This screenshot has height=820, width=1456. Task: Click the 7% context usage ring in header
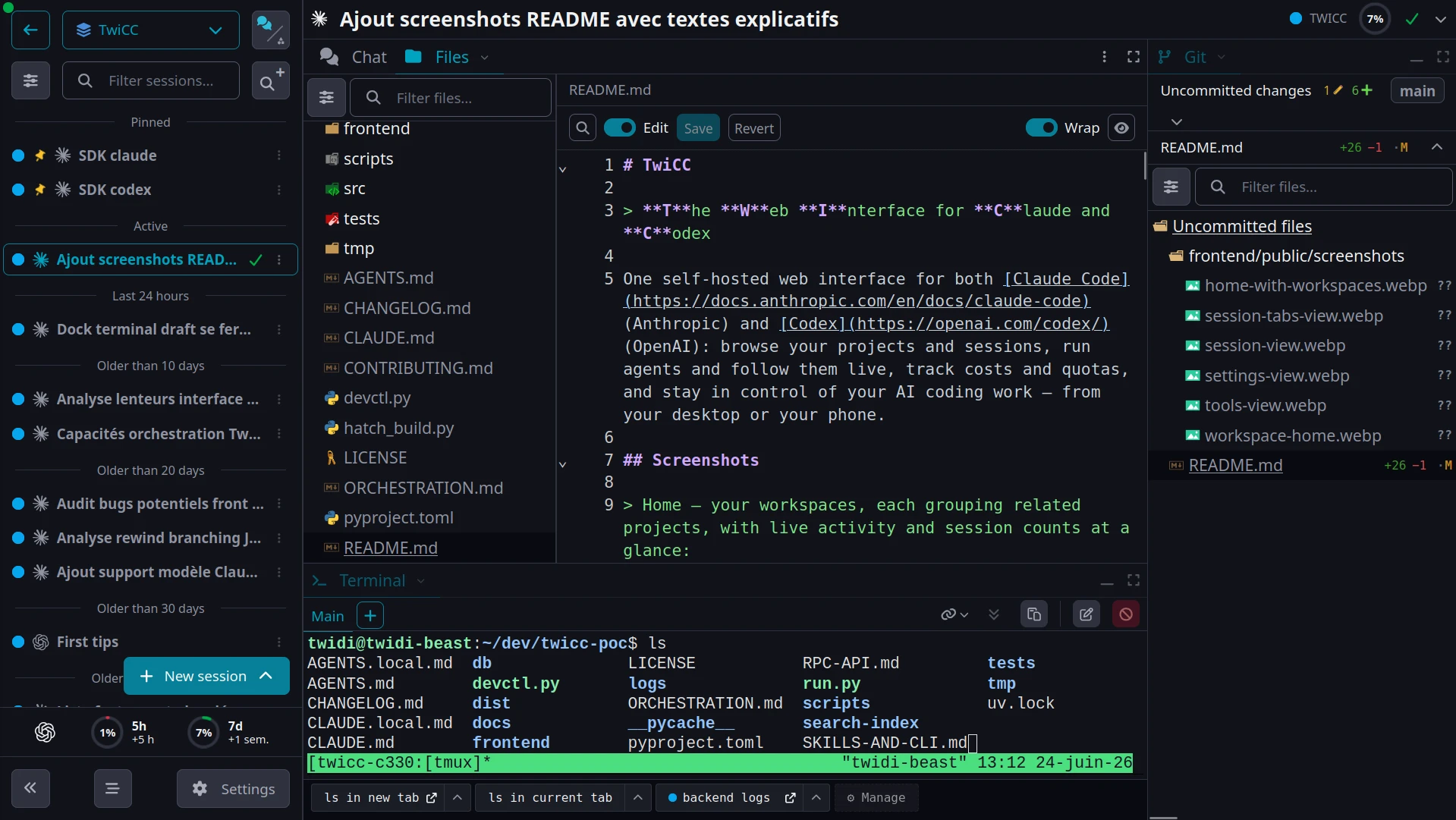coord(1376,19)
